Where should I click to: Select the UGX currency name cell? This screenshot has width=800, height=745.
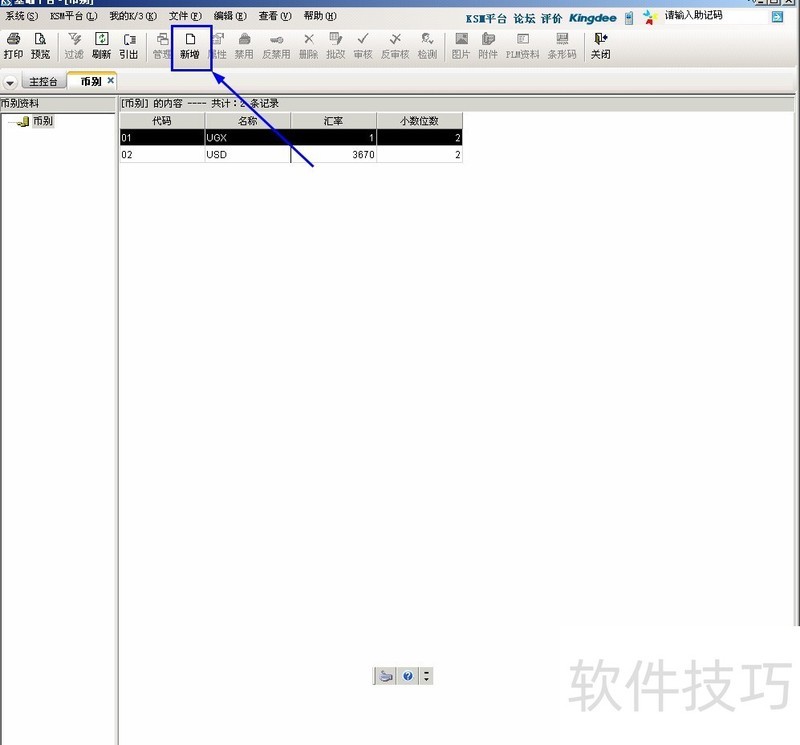click(248, 138)
